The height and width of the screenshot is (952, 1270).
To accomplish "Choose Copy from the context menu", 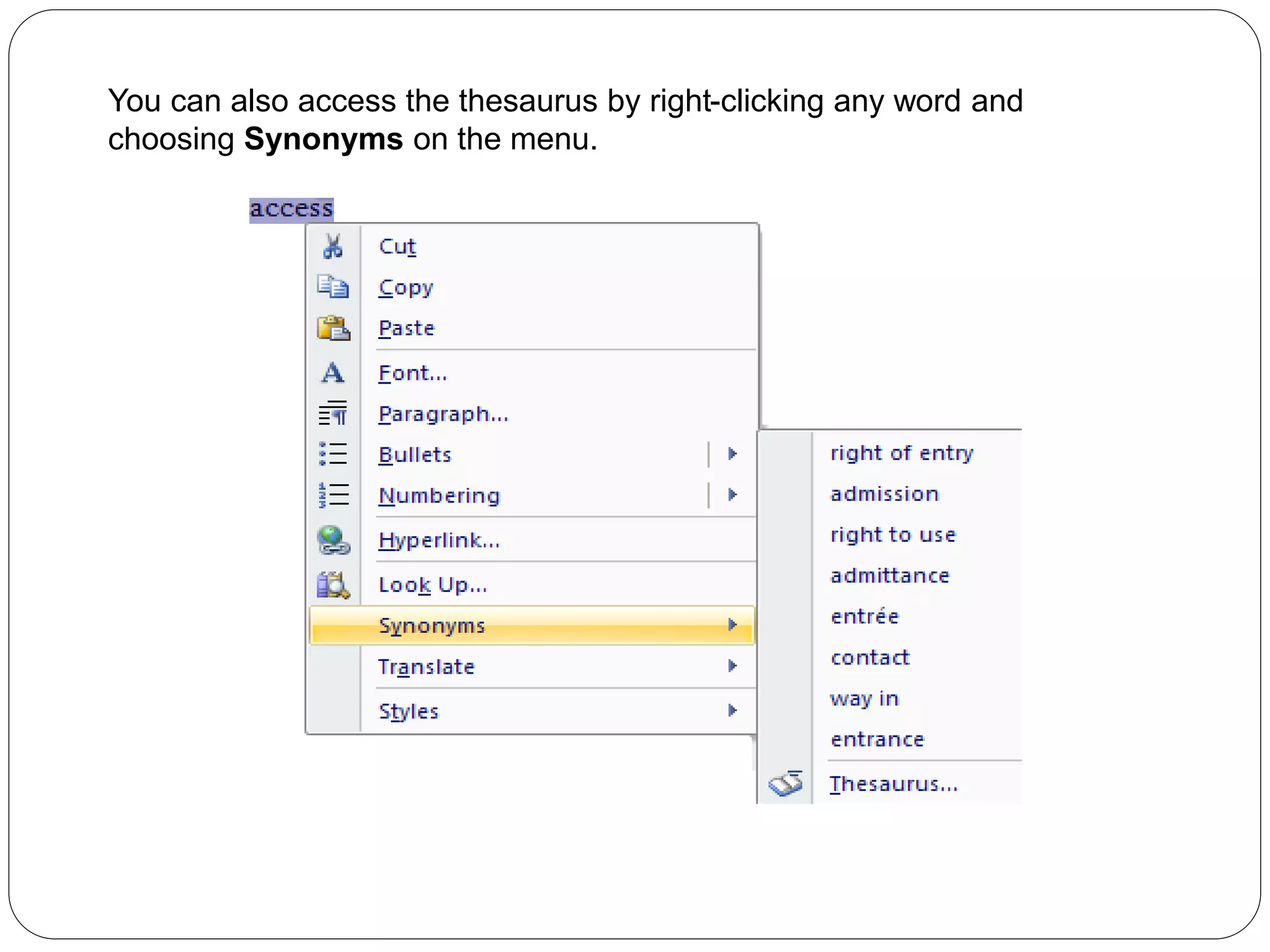I will pos(532,288).
